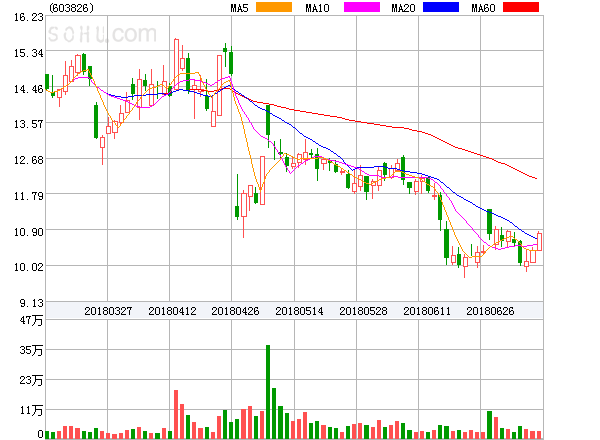
Task: Click the blue MA20 legend swatch
Action: click(441, 7)
